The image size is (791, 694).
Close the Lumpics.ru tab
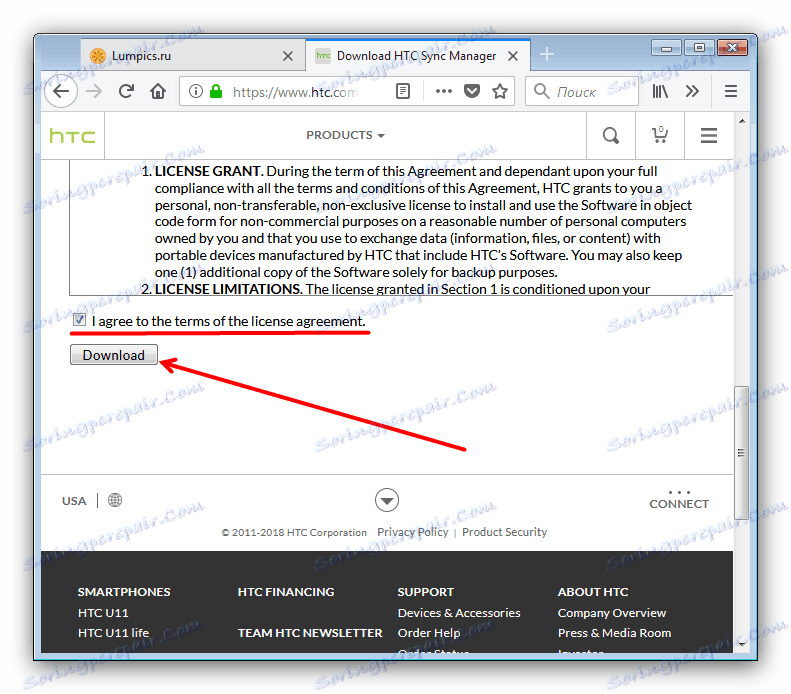coord(288,56)
